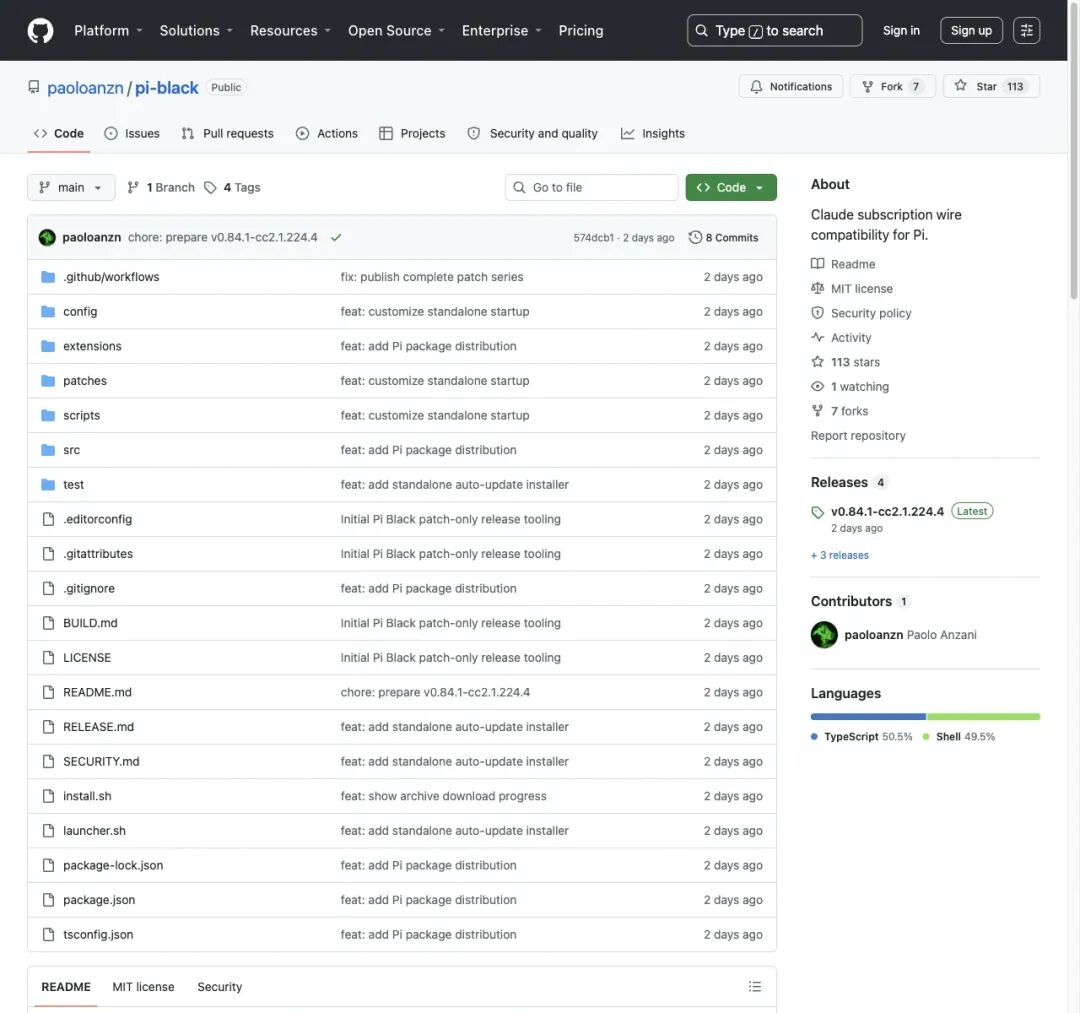Click the Star icon to star pi-black

(x=960, y=86)
